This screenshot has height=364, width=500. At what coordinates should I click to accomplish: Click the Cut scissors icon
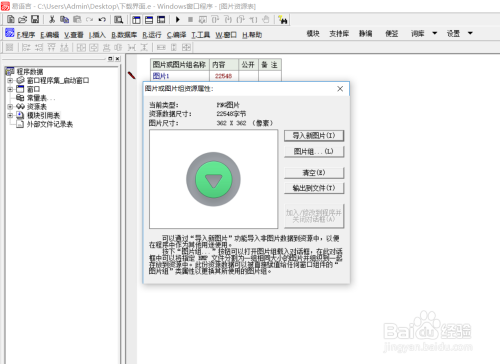(52, 20)
